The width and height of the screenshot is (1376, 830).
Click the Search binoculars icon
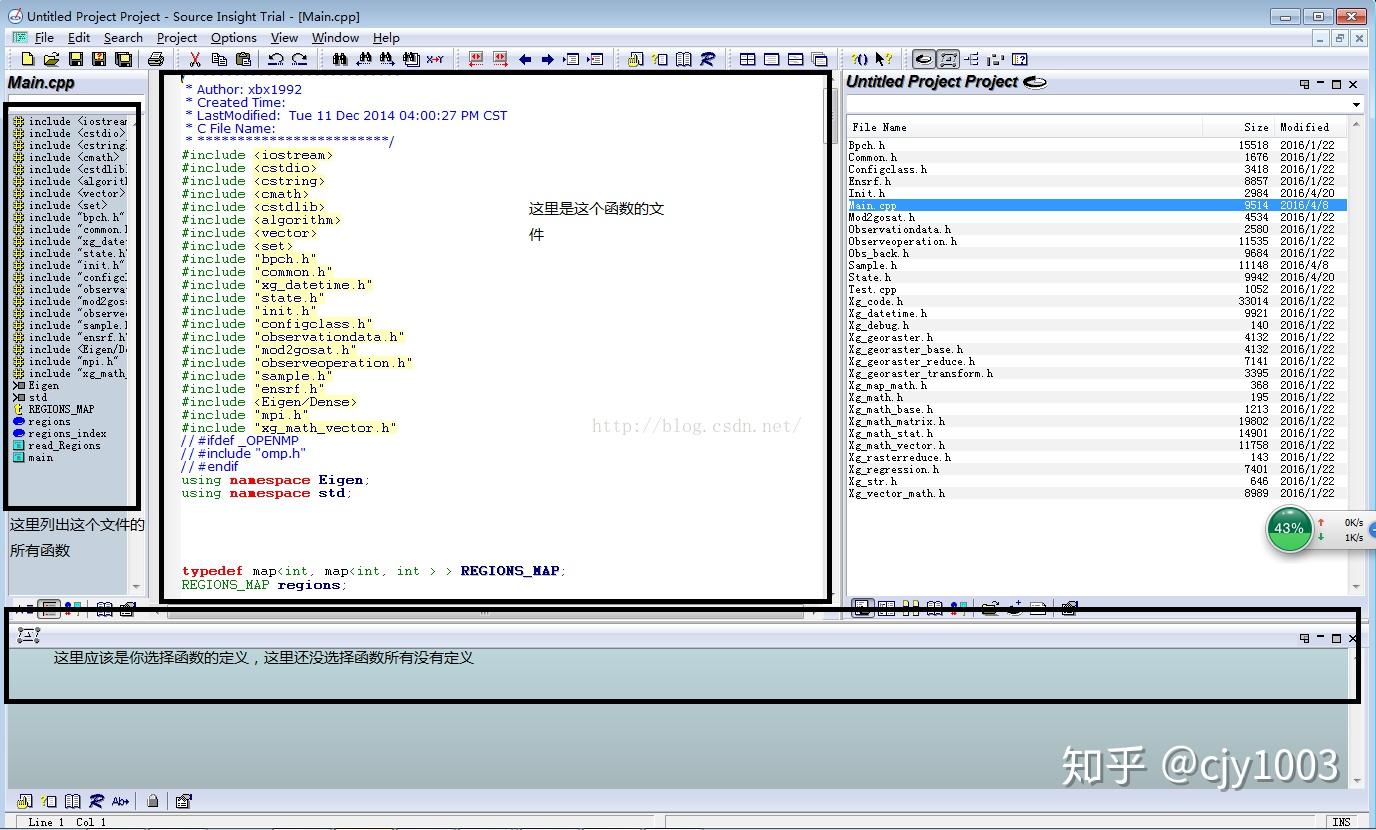point(340,59)
